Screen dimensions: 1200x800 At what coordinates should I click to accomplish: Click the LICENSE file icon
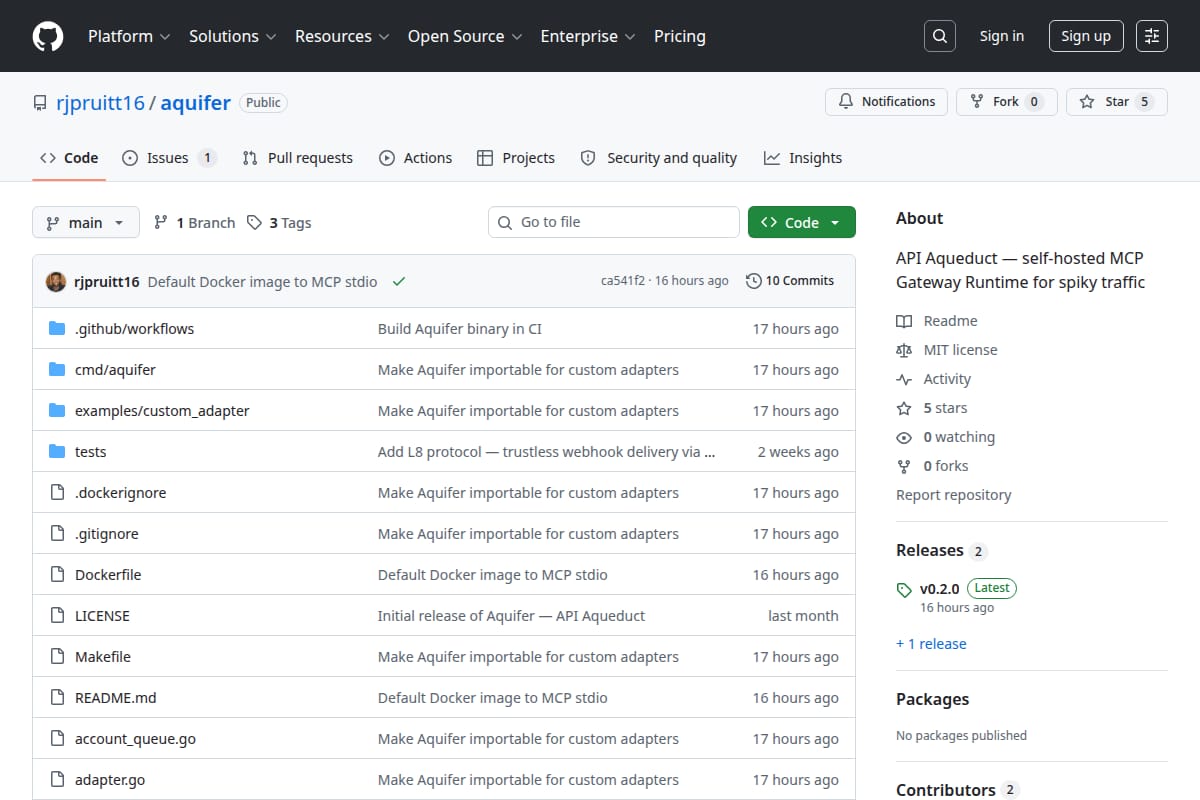[x=57, y=616]
